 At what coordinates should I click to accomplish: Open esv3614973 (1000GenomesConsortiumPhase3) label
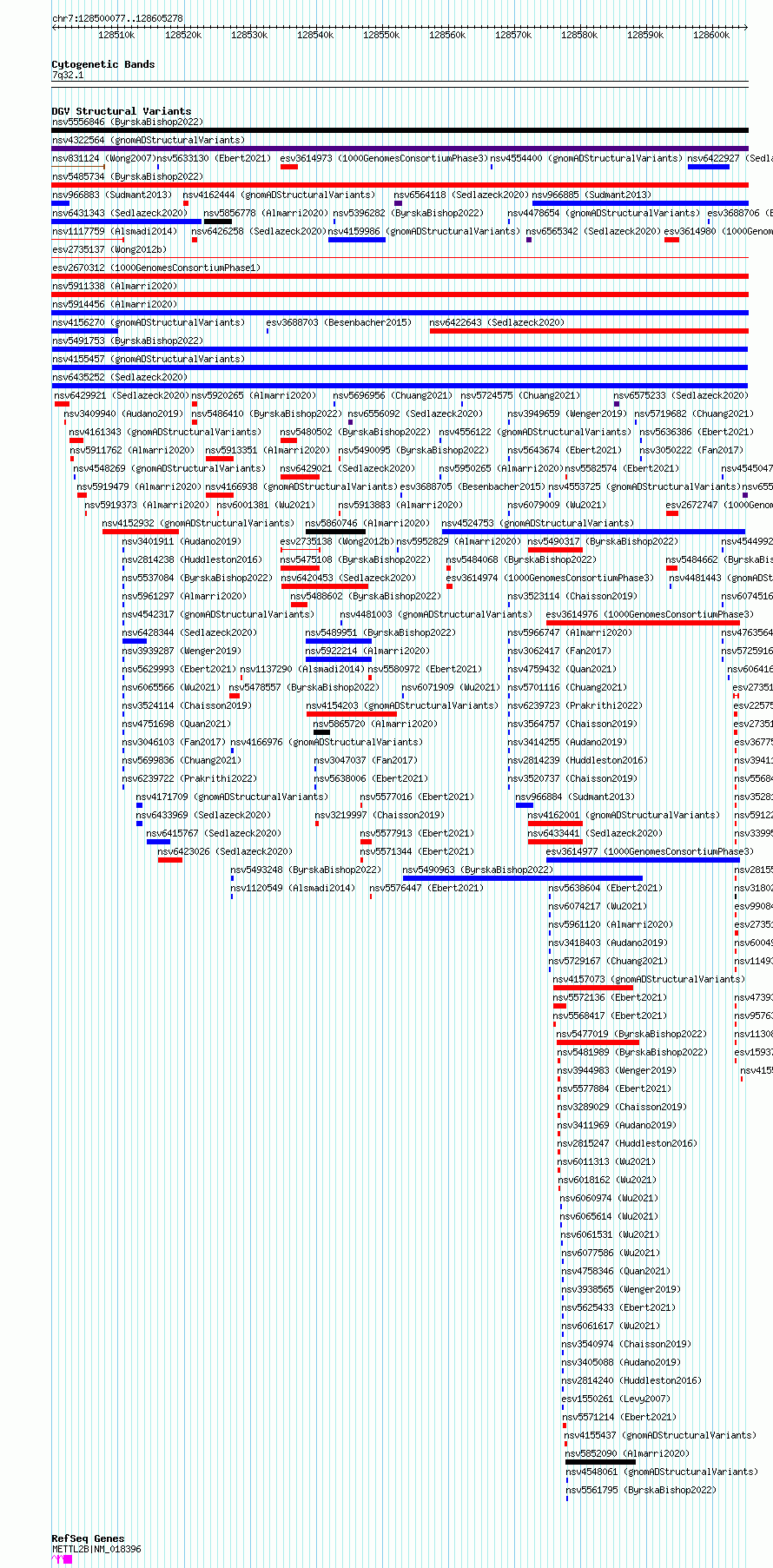384,158
